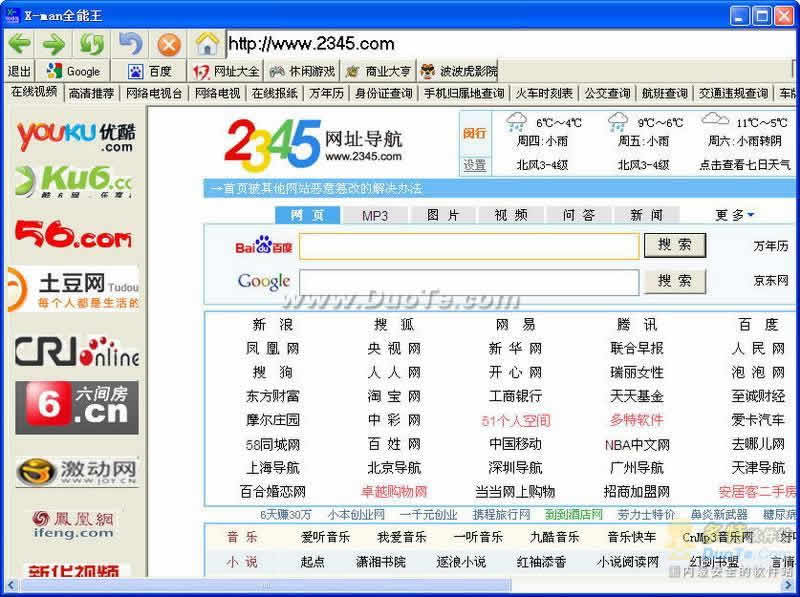Select the 图片 search tab
Viewport: 800px width, 597px height.
click(x=443, y=215)
